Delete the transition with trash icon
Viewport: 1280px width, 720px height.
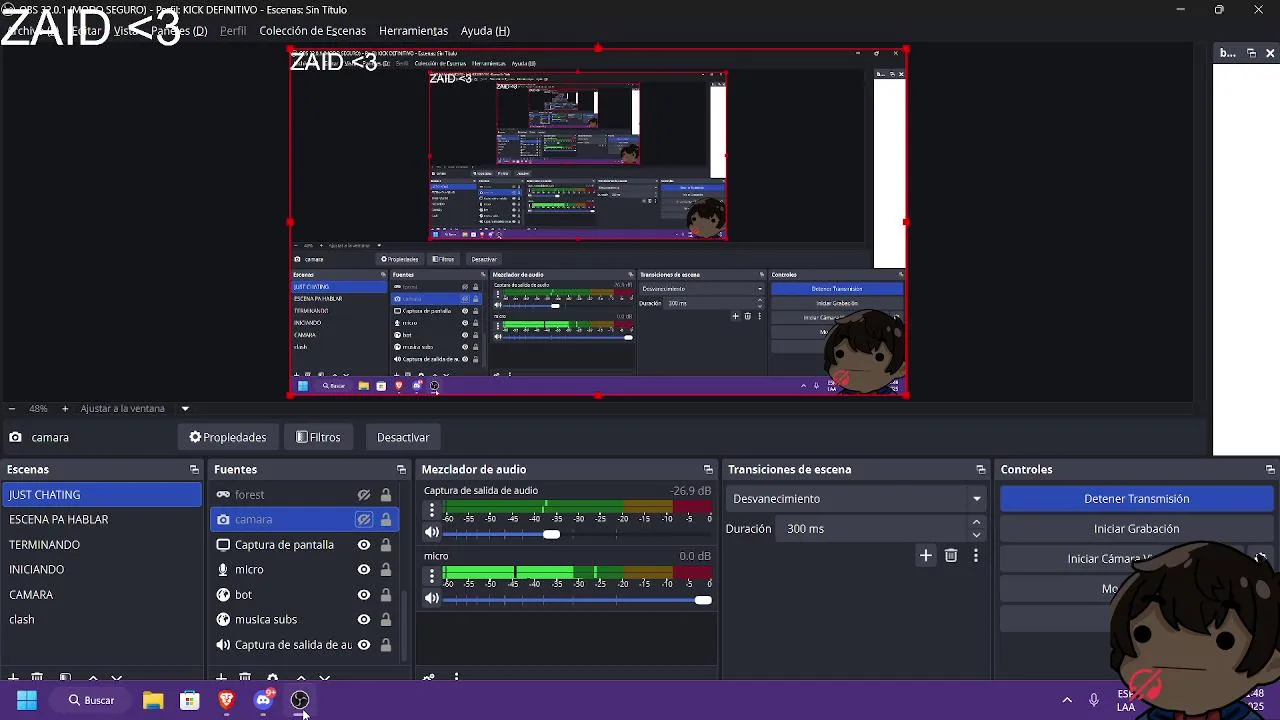[951, 555]
